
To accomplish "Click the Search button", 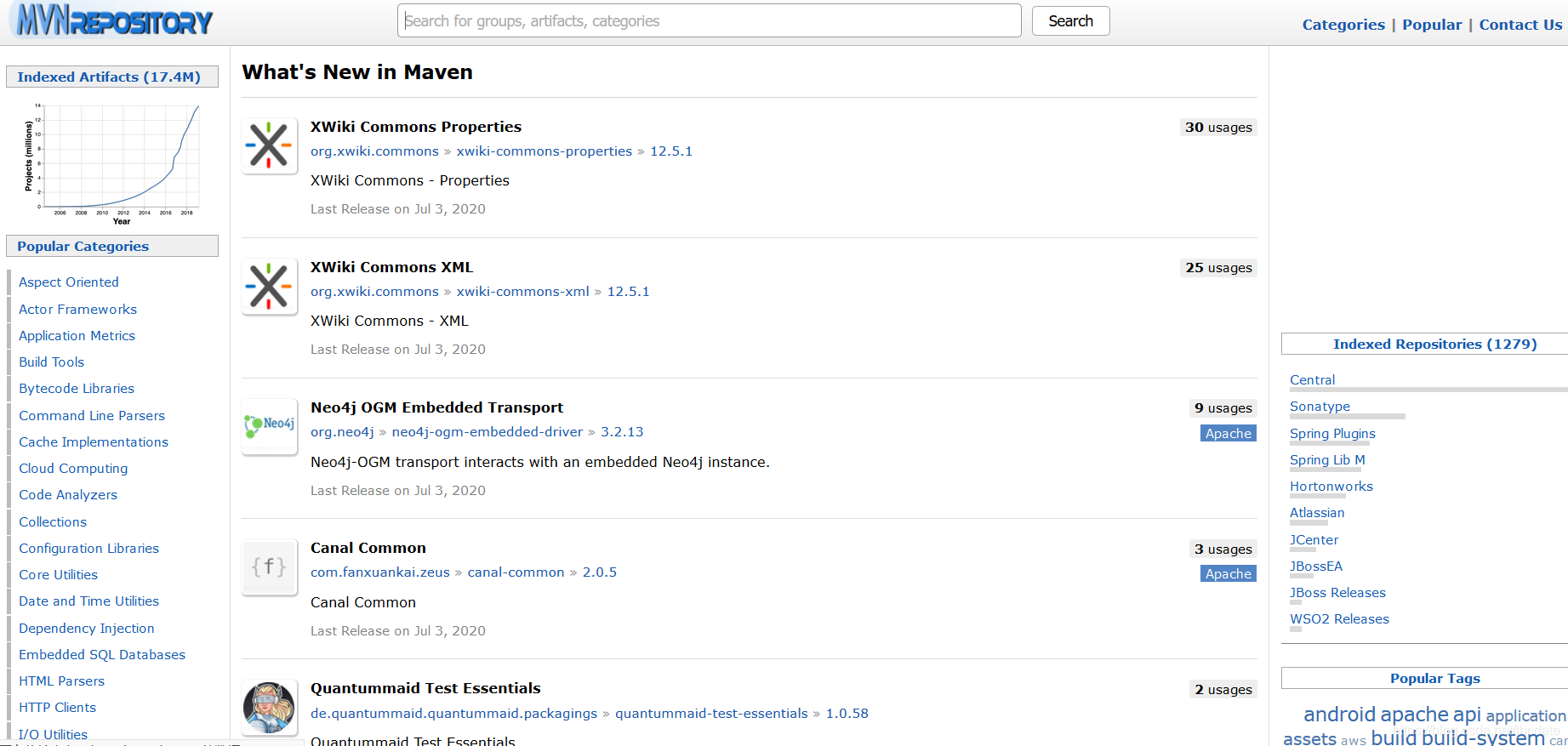I will pyautogui.click(x=1070, y=20).
